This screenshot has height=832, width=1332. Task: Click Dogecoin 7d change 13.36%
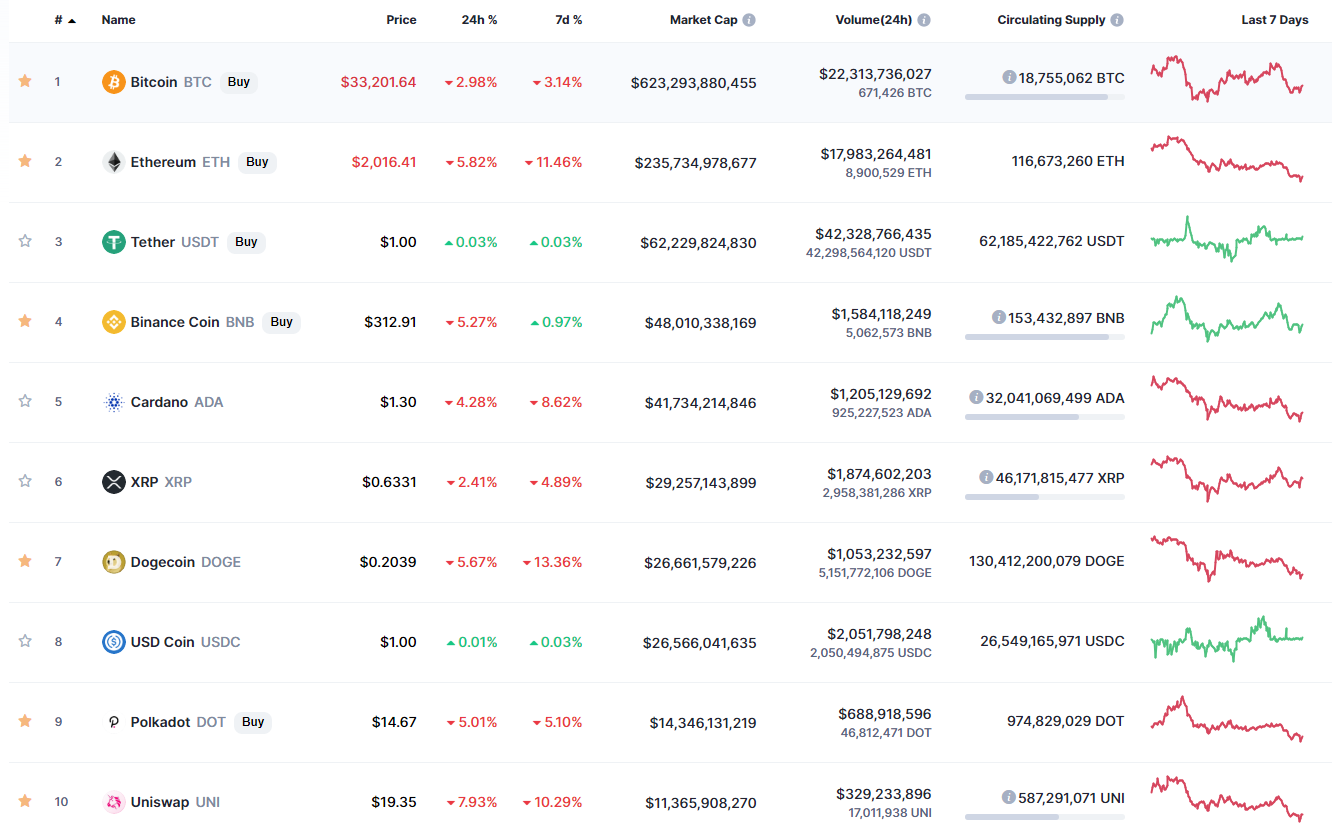[x=552, y=562]
